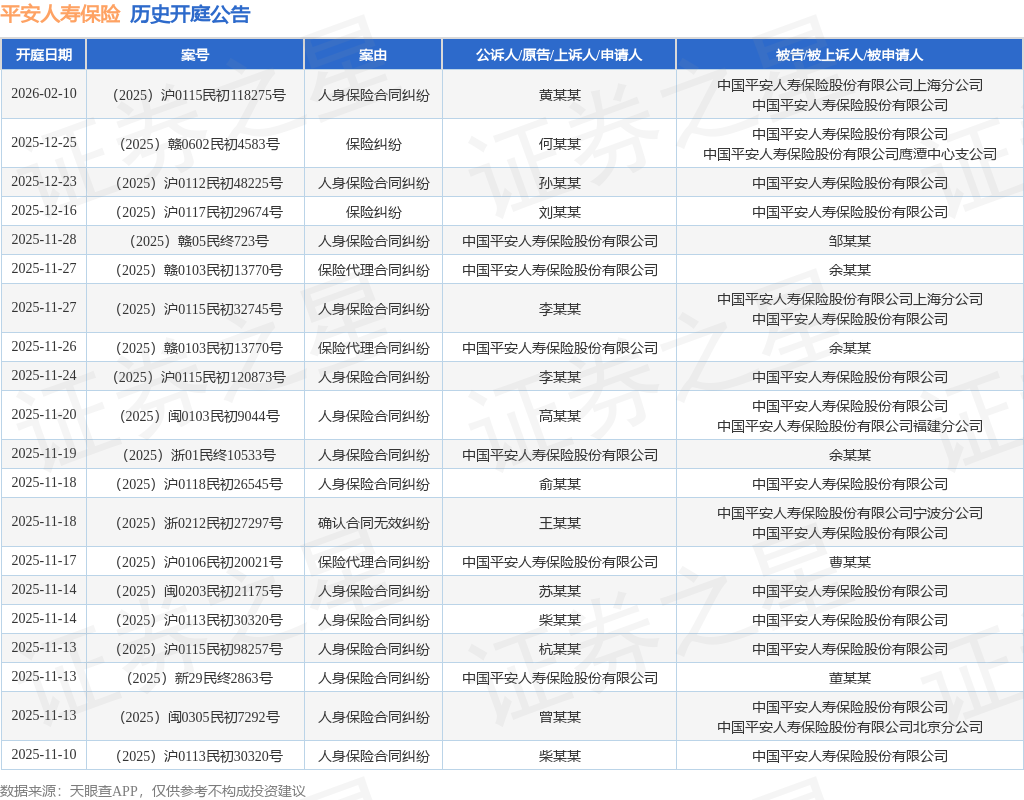Select the date cell 2025-11-28
This screenshot has width=1024, height=800.
(44, 240)
